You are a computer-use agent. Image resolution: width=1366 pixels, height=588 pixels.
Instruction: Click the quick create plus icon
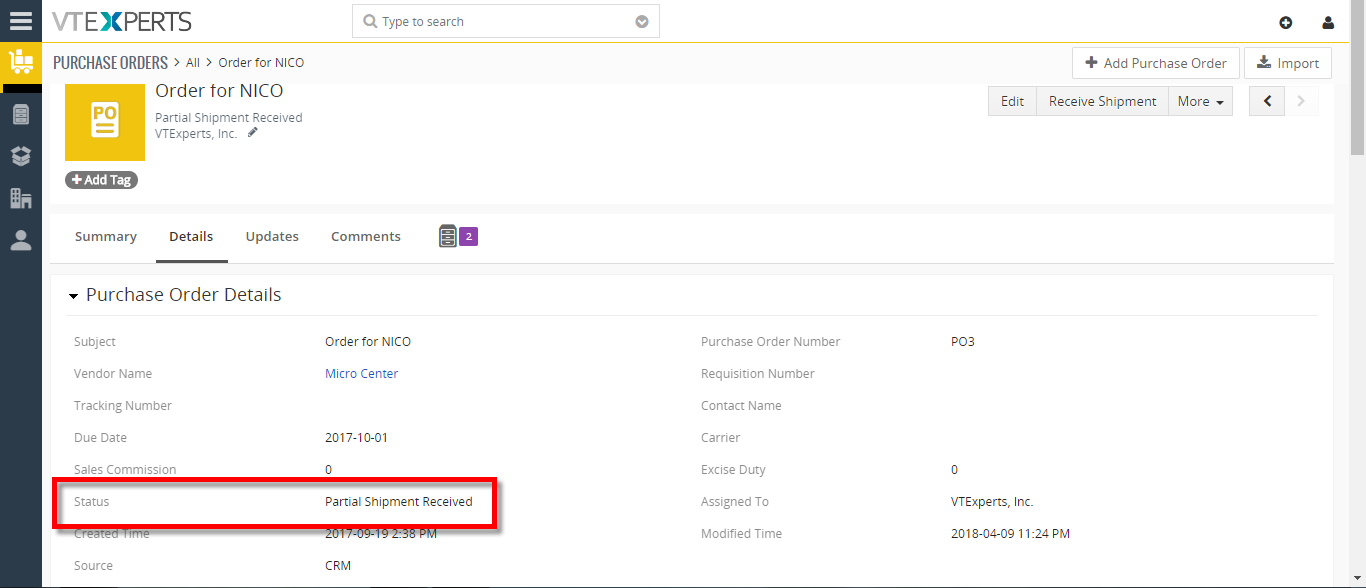[1286, 22]
